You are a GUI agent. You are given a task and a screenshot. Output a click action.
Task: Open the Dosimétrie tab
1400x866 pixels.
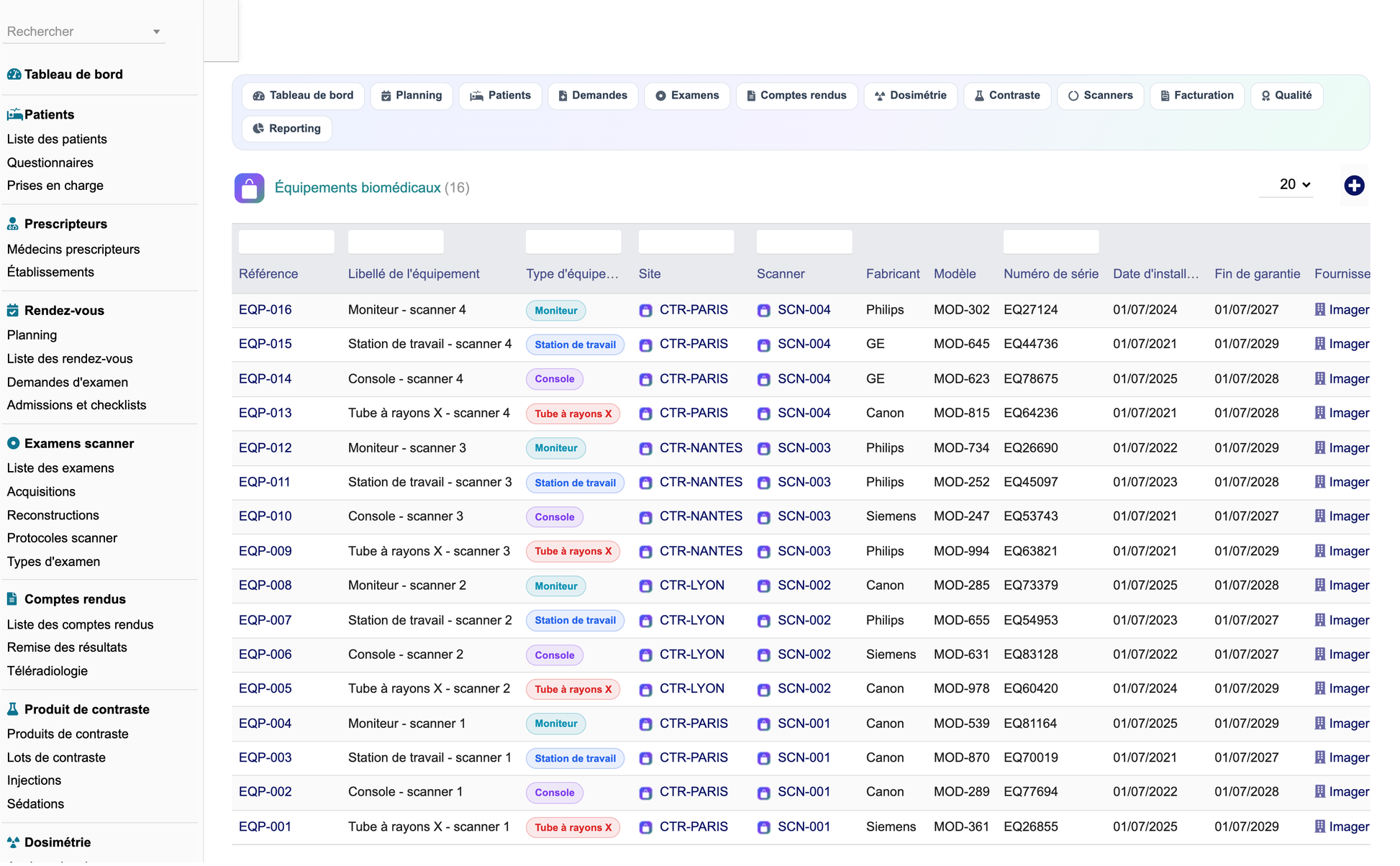coord(911,96)
